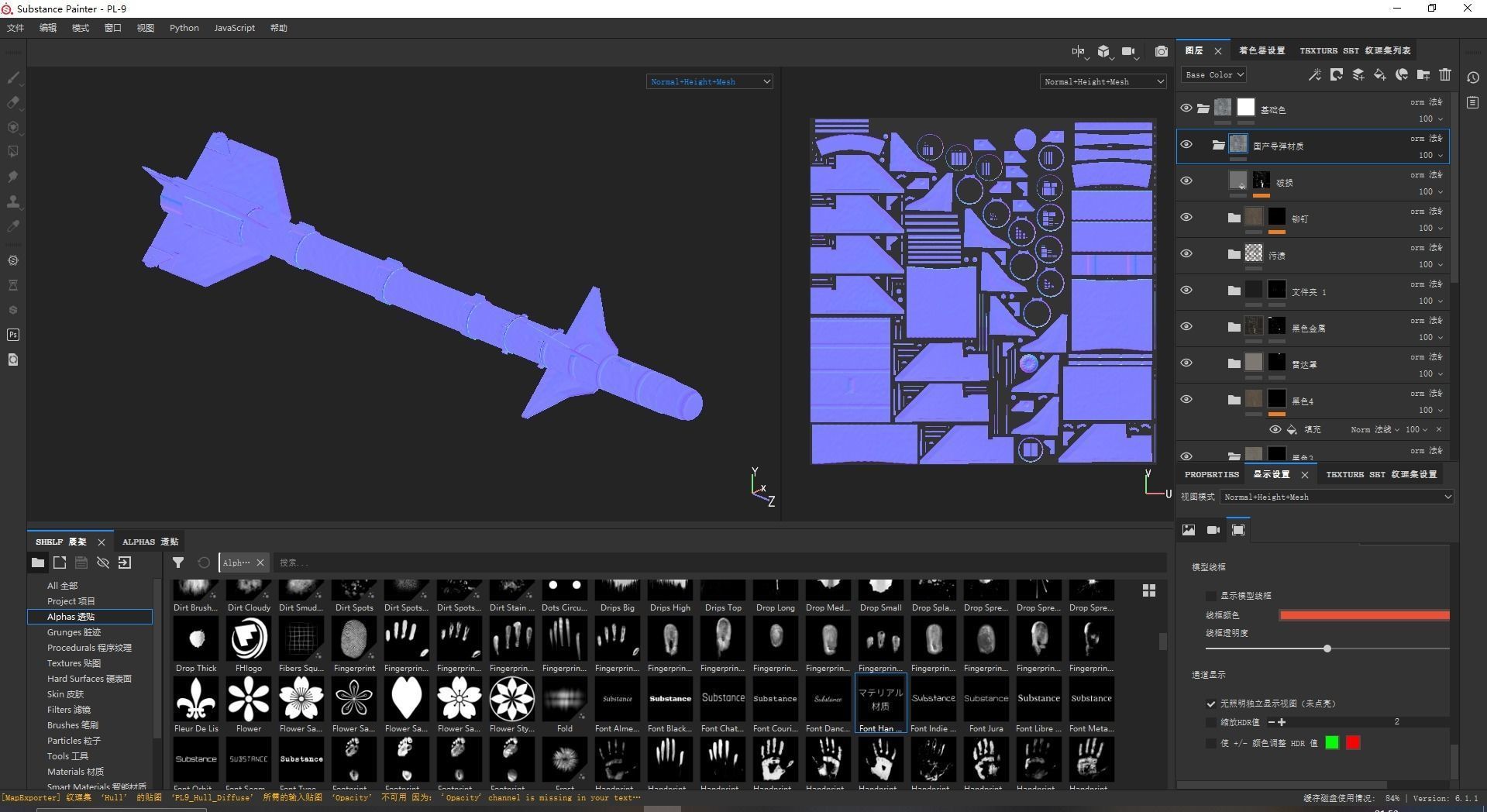Click the add effect magic wand icon
This screenshot has height=812, width=1487.
pyautogui.click(x=1315, y=74)
